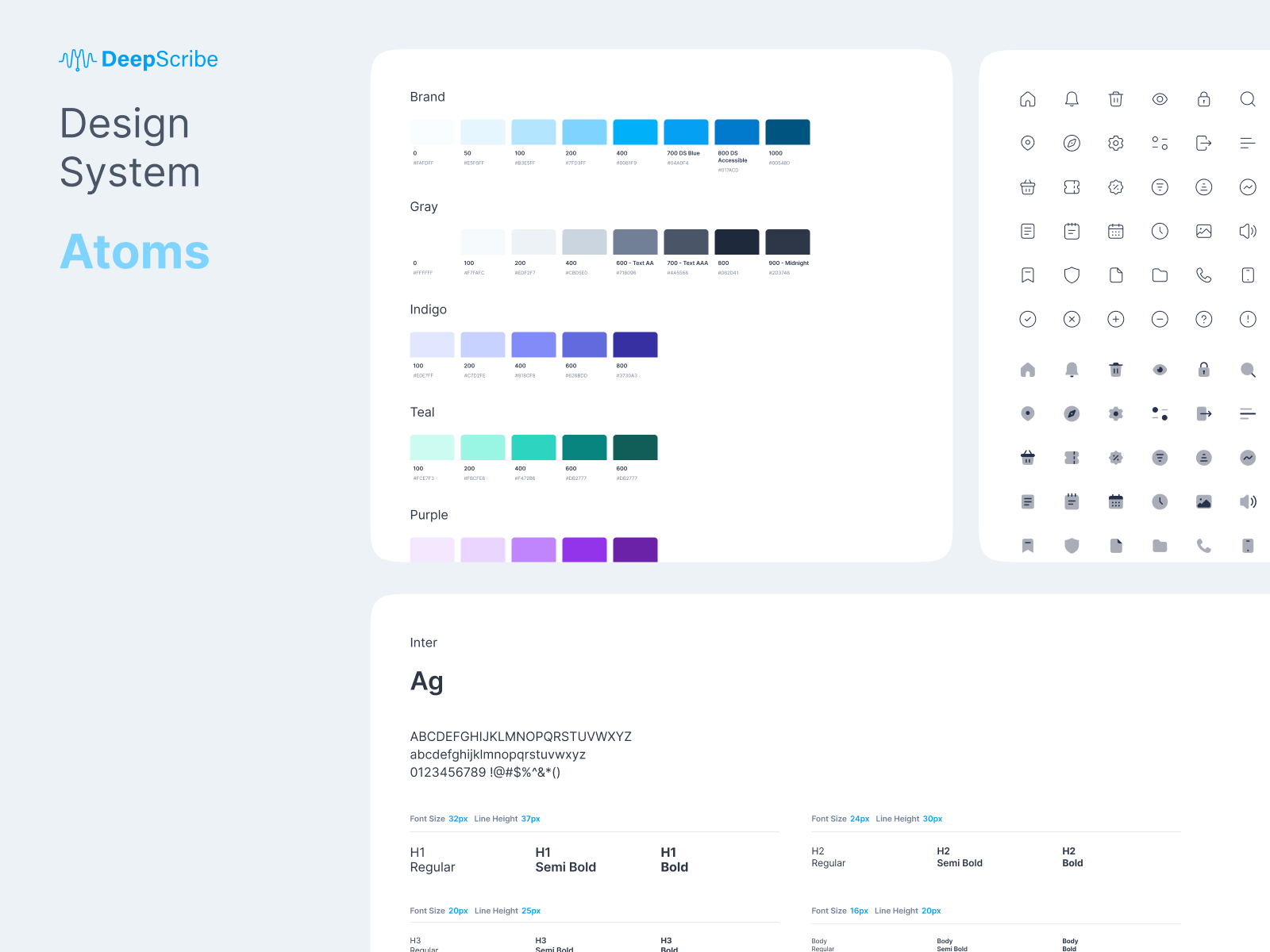Click the outline mobile device icon

pos(1248,275)
